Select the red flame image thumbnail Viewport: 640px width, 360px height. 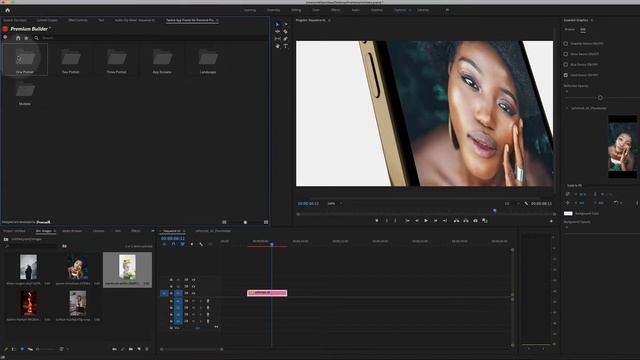point(29,303)
